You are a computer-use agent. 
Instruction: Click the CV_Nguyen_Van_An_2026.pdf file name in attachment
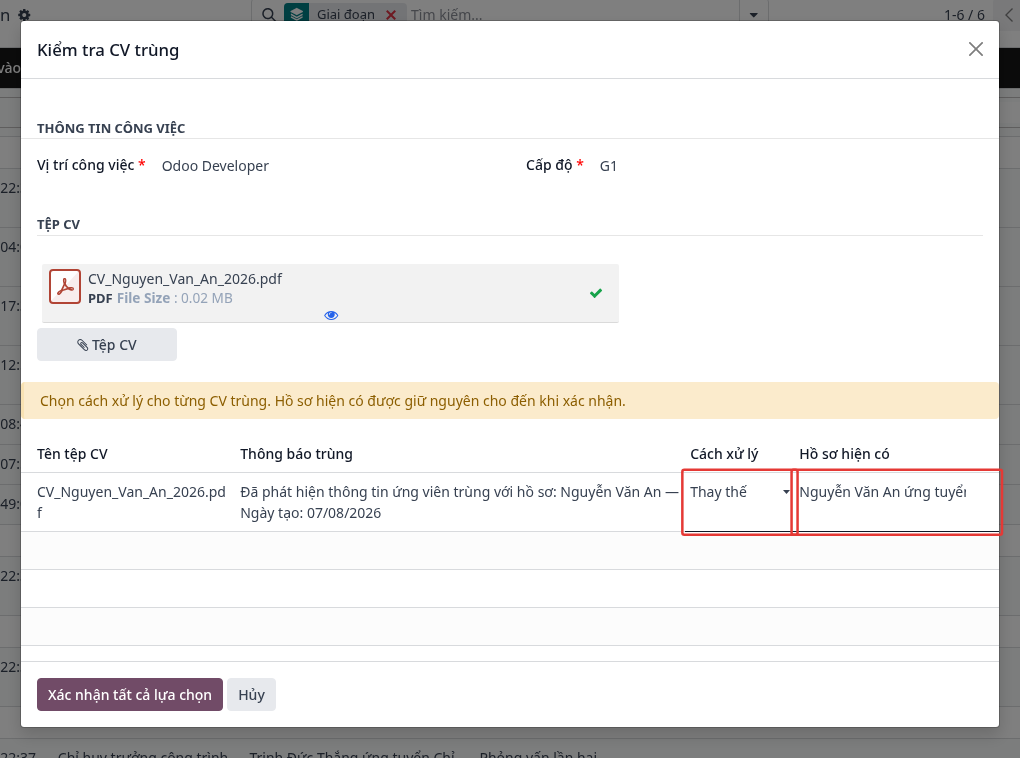point(185,279)
